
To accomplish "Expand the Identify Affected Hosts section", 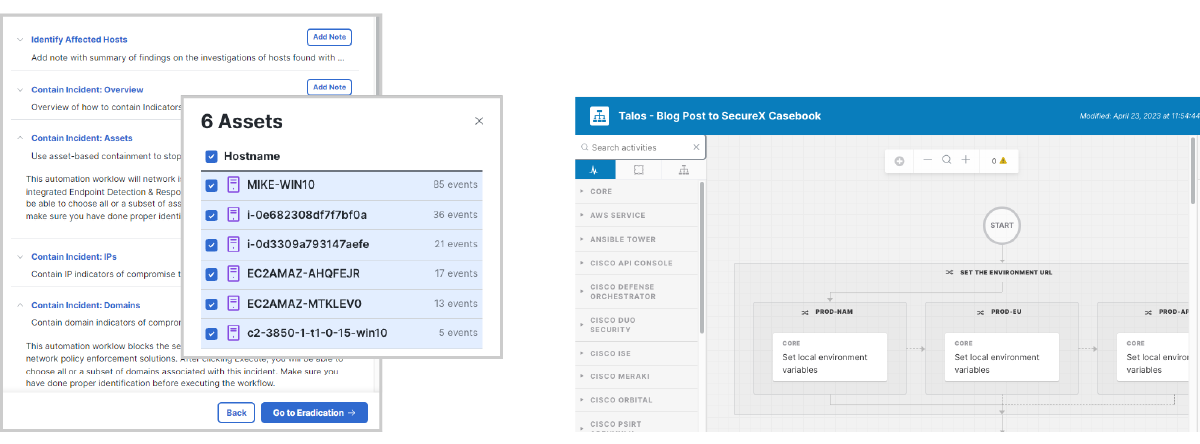I will [x=20, y=40].
